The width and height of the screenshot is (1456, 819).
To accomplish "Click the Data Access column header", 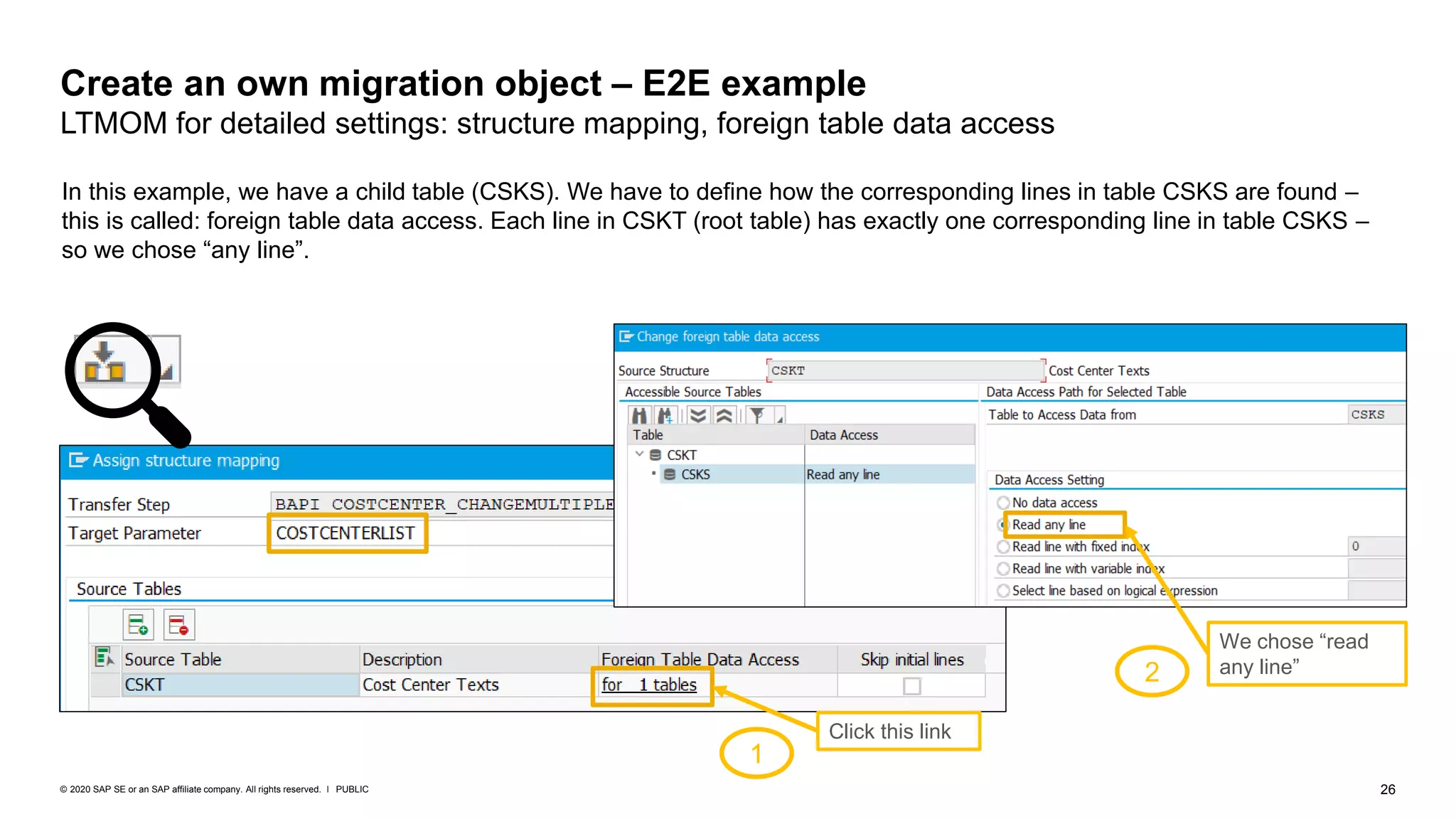I will tap(889, 435).
